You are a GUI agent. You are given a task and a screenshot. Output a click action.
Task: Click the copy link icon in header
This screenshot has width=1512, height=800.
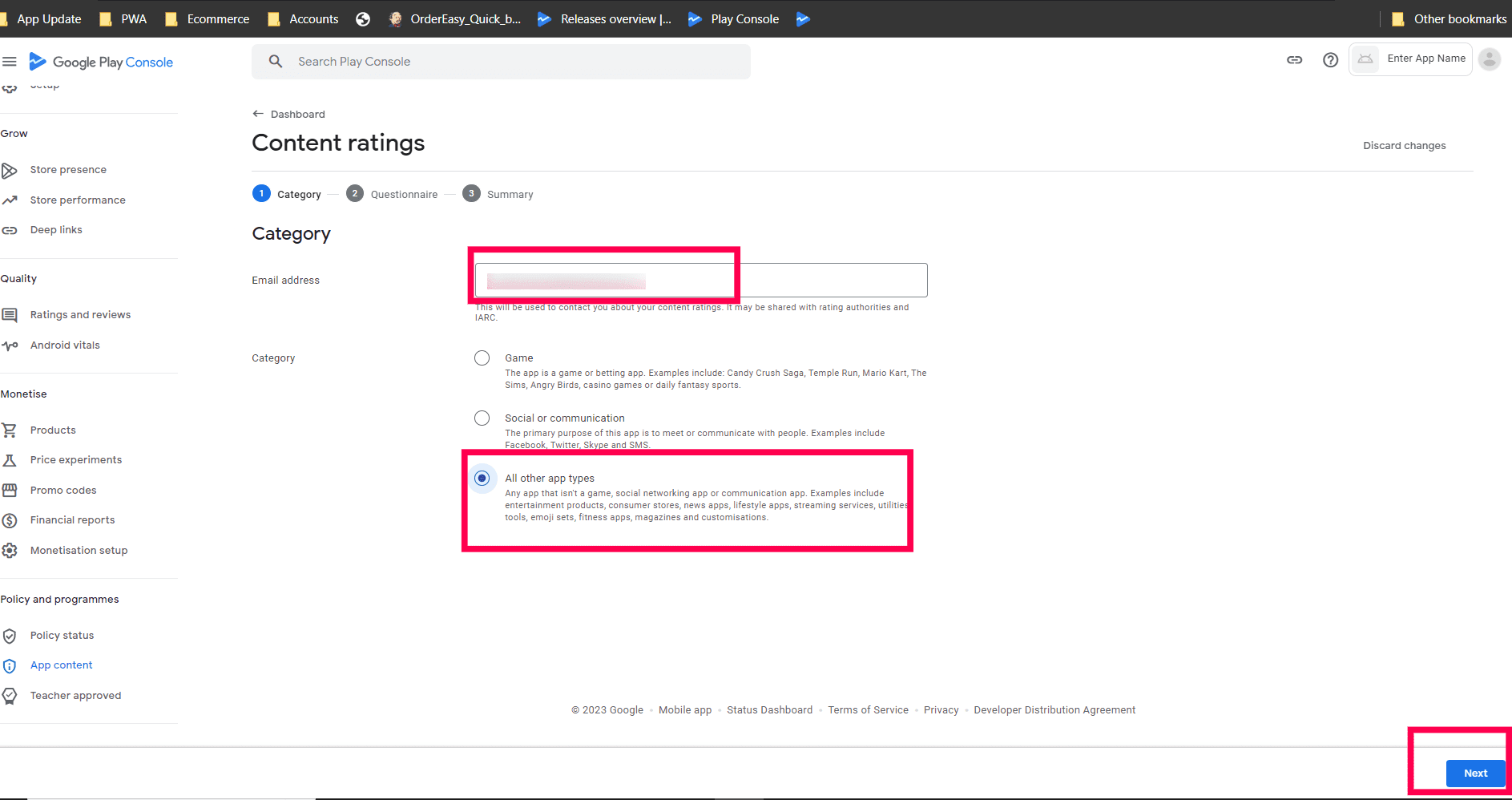(1295, 60)
